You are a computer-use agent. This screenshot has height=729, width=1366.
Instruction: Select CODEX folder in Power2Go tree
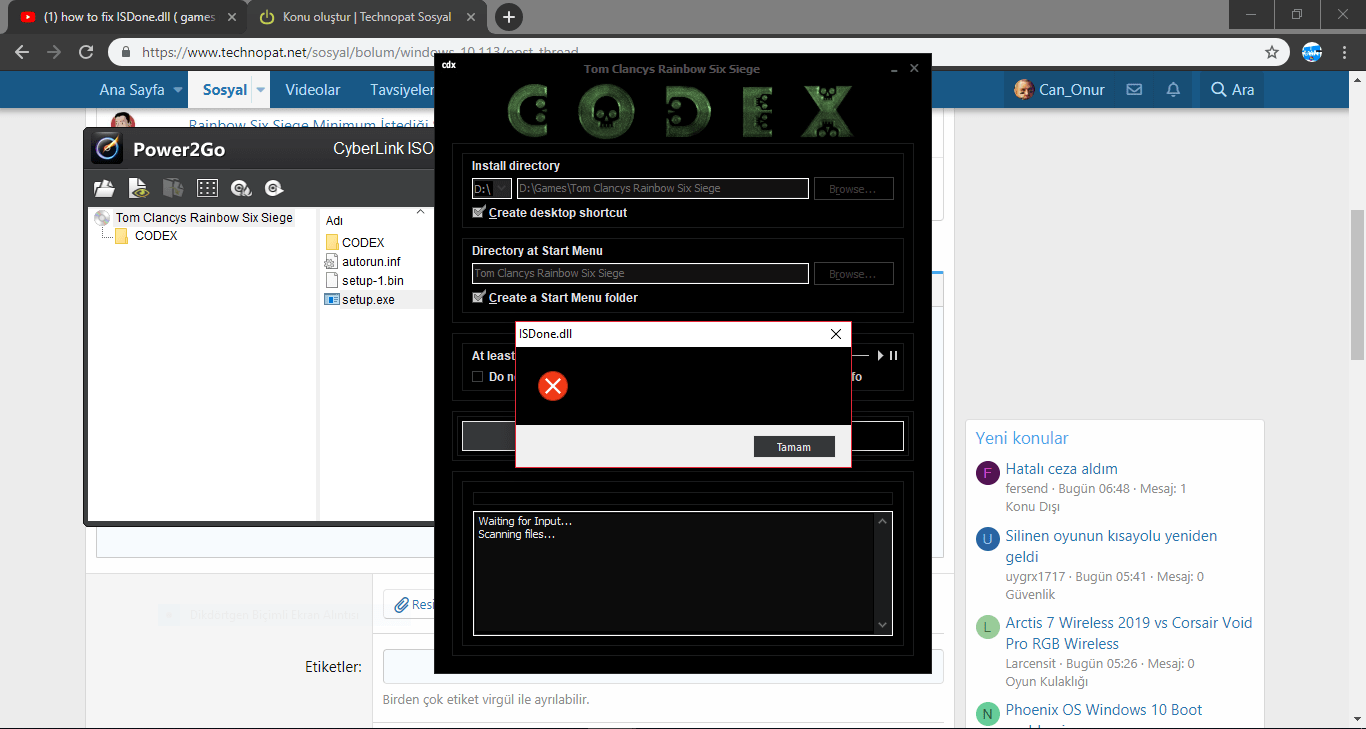click(x=155, y=236)
